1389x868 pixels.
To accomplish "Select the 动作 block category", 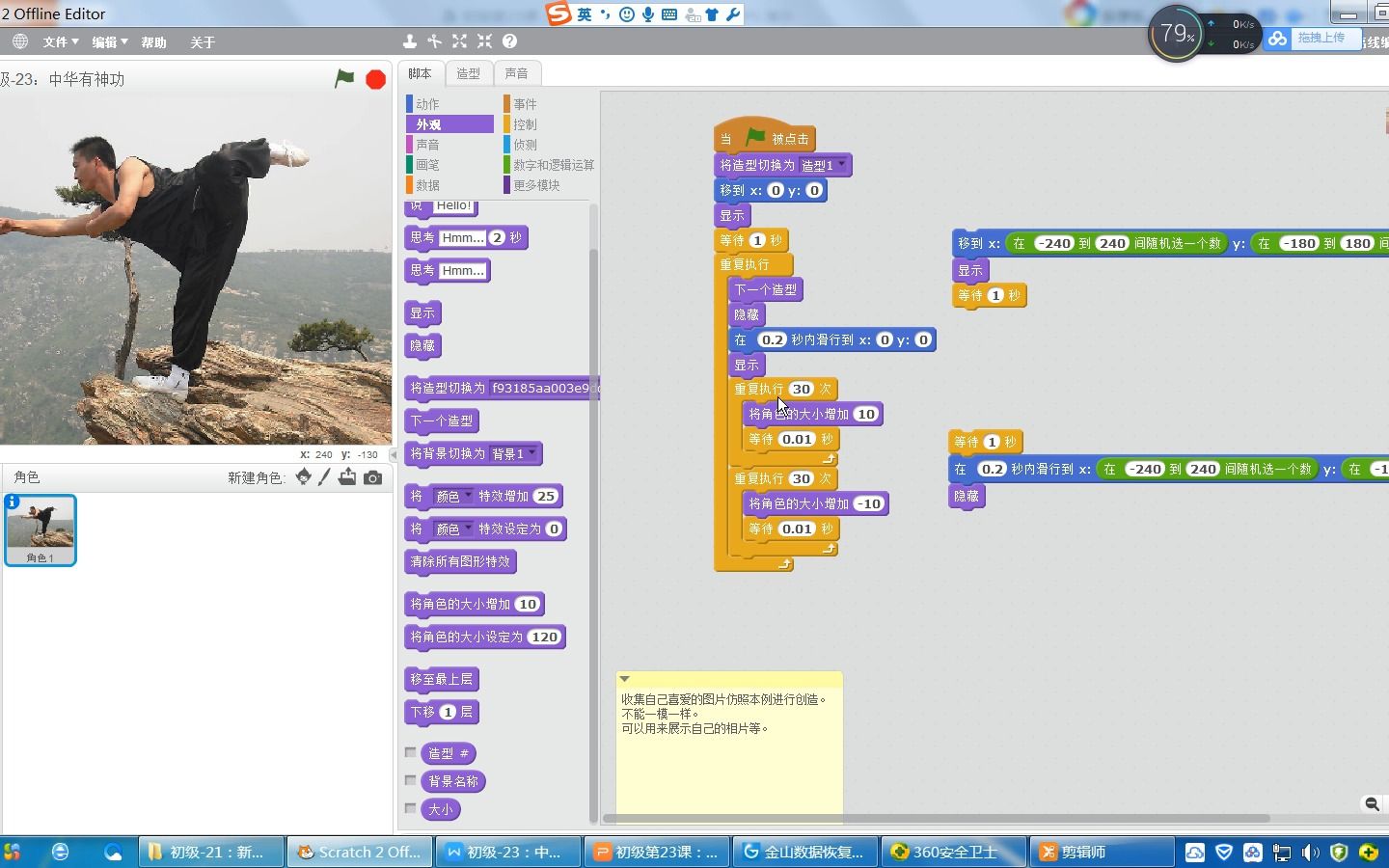I will [x=449, y=103].
